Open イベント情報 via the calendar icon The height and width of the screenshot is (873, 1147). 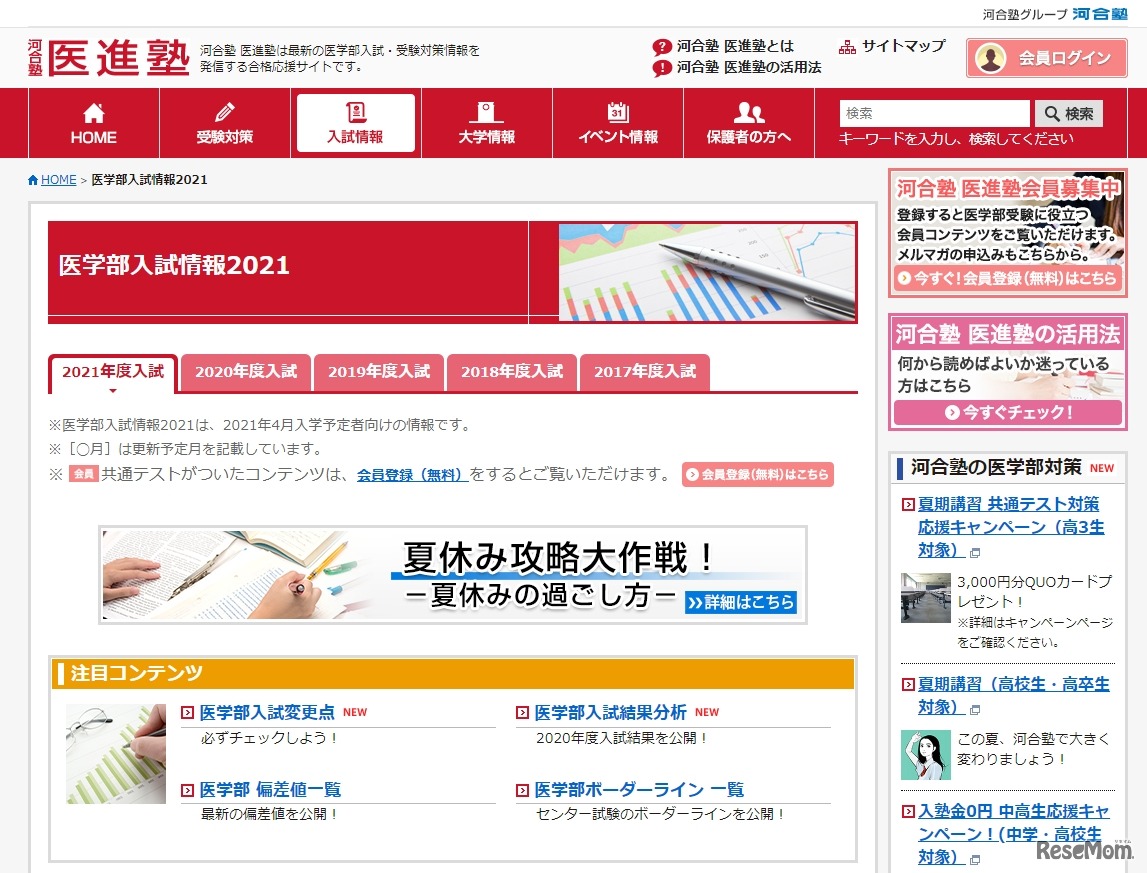pyautogui.click(x=617, y=112)
